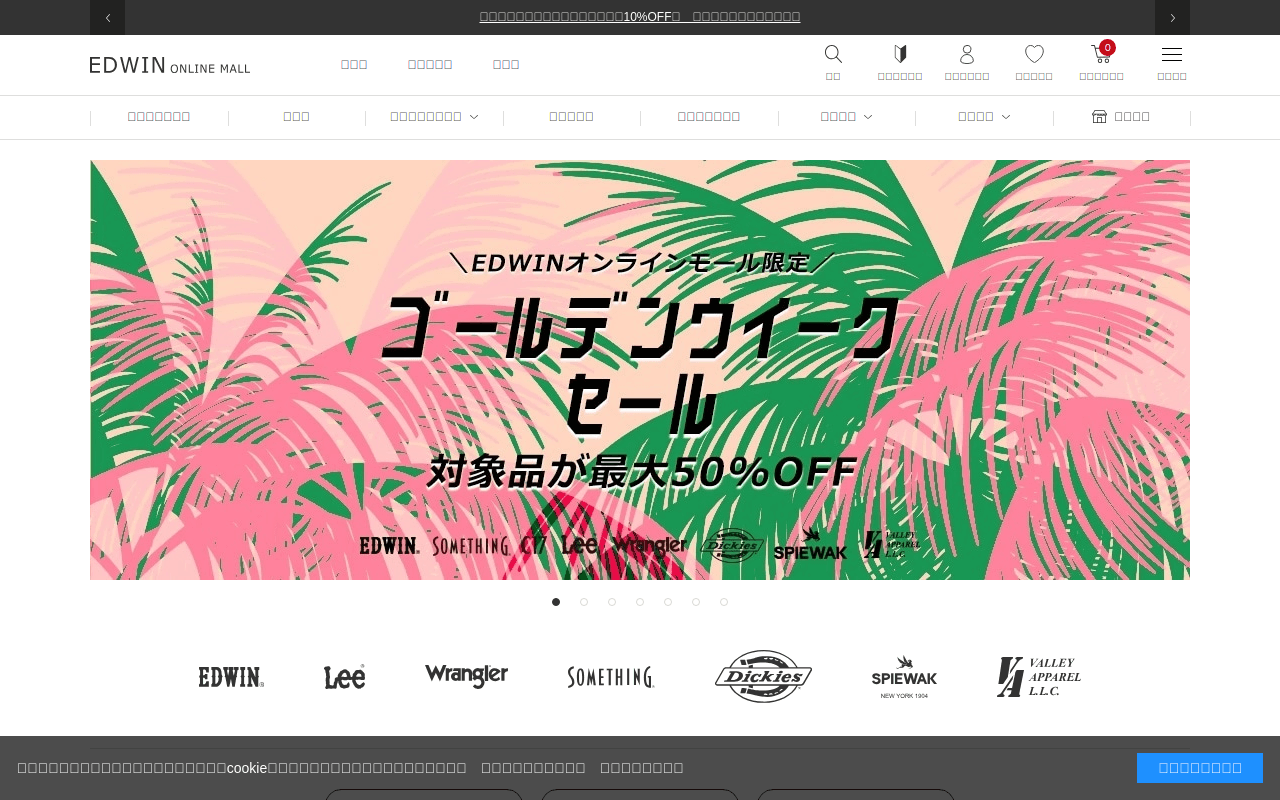Open account login via the person icon
1280x800 pixels.
(x=967, y=54)
